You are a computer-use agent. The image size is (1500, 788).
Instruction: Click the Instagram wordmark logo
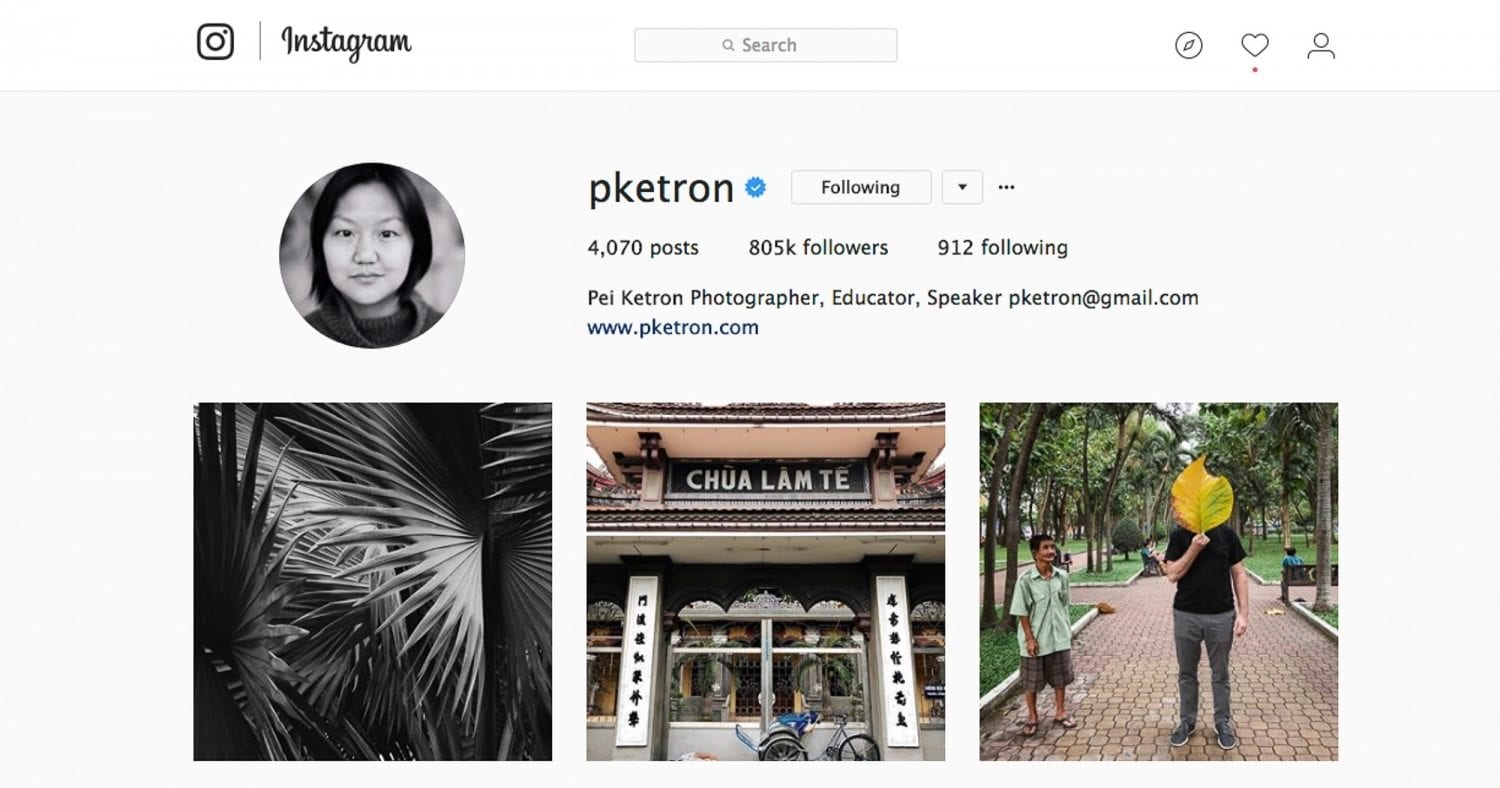click(346, 43)
